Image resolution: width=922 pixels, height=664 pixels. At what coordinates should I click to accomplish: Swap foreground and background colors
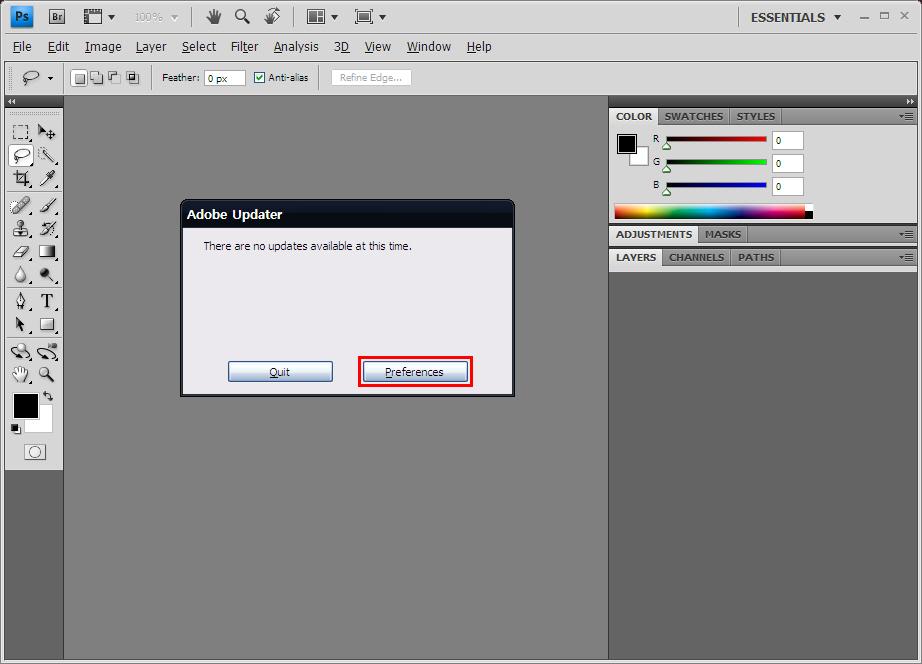tap(48, 396)
